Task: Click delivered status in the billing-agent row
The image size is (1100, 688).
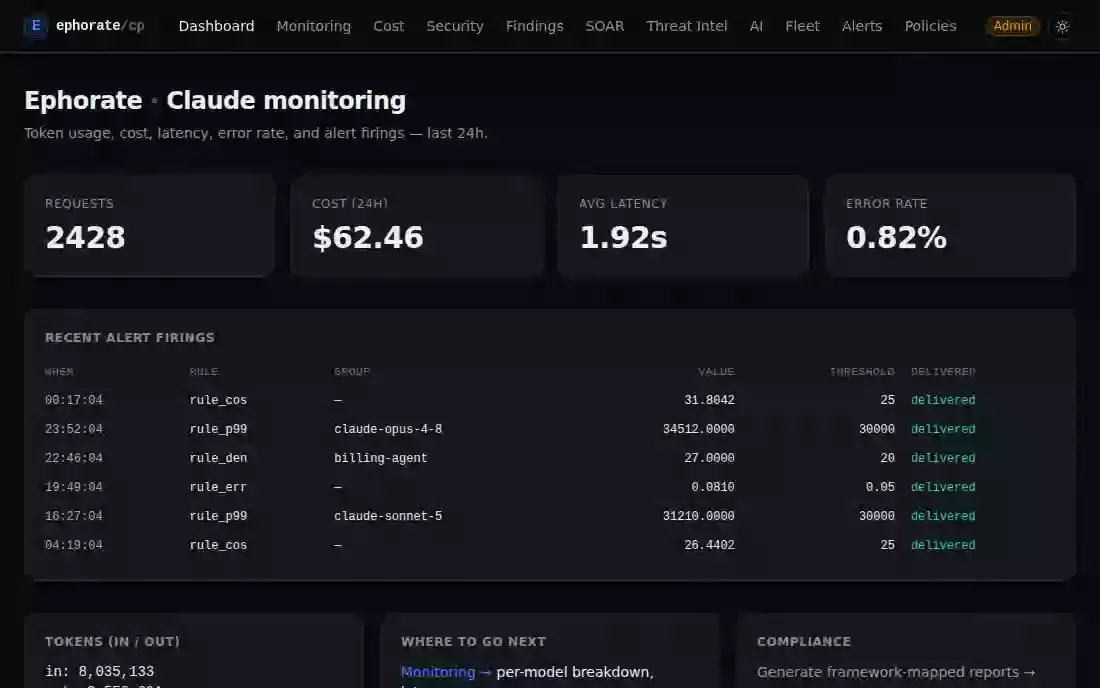Action: (x=943, y=458)
